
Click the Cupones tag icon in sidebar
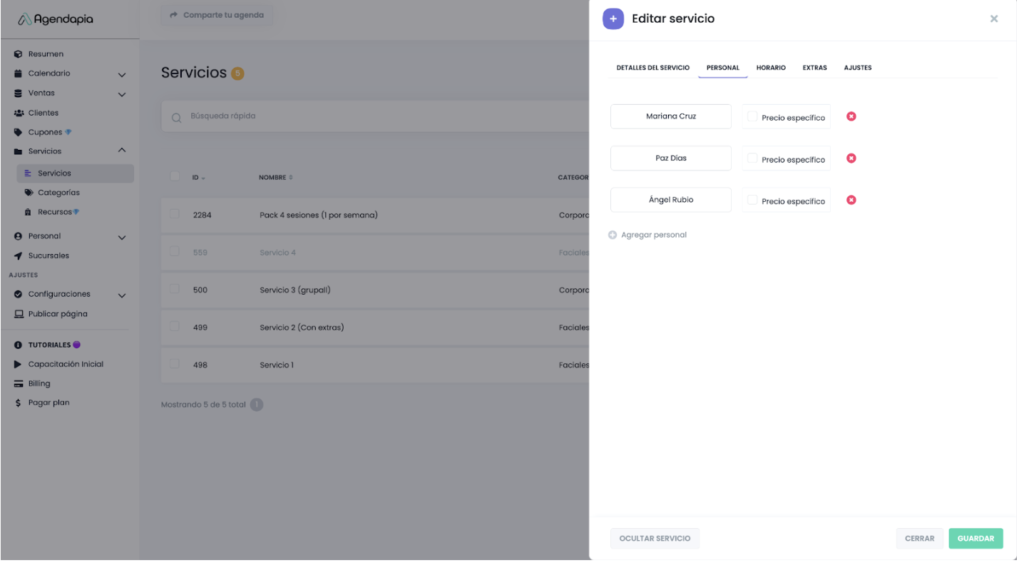pyautogui.click(x=18, y=132)
